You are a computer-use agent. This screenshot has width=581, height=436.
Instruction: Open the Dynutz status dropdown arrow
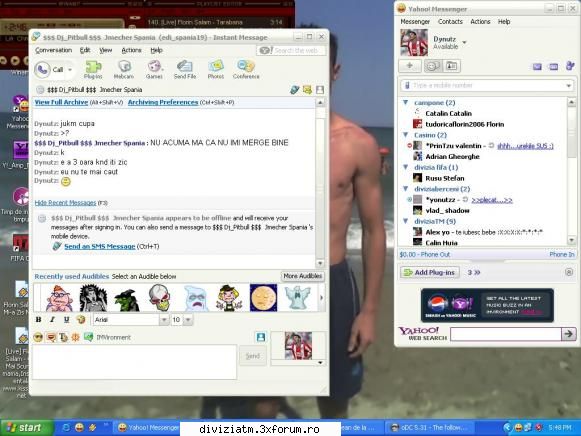point(464,42)
